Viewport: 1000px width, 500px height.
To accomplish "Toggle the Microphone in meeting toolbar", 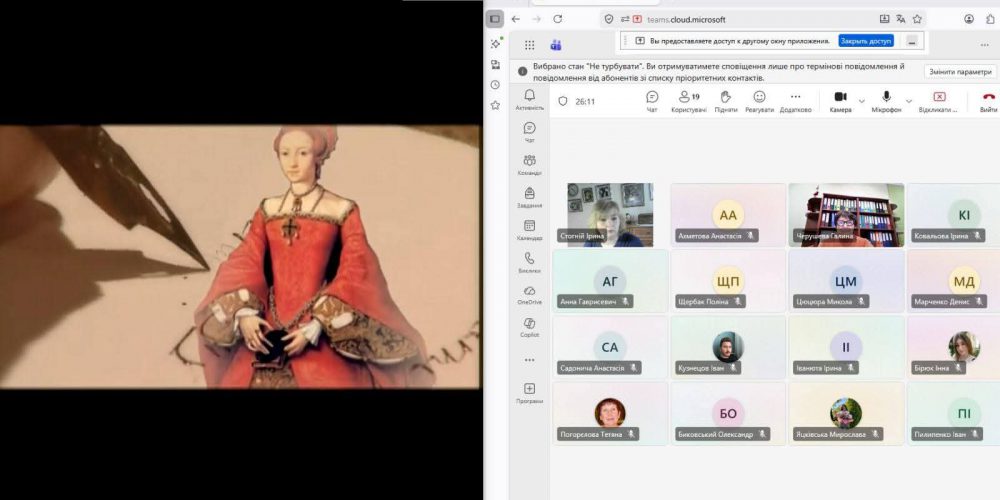I will 886,101.
